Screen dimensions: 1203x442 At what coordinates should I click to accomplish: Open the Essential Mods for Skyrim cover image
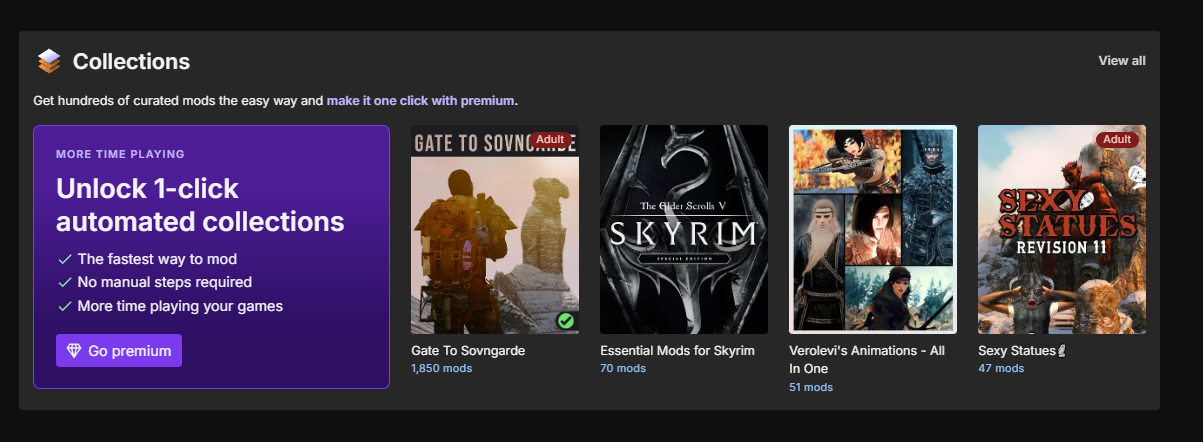tap(684, 229)
